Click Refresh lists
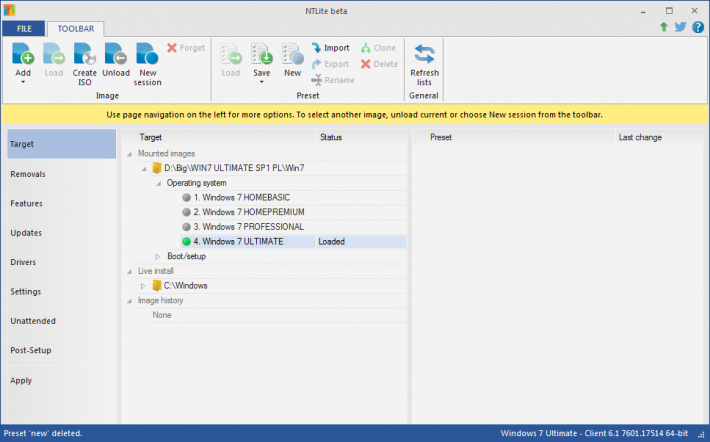710x442 pixels. point(424,63)
